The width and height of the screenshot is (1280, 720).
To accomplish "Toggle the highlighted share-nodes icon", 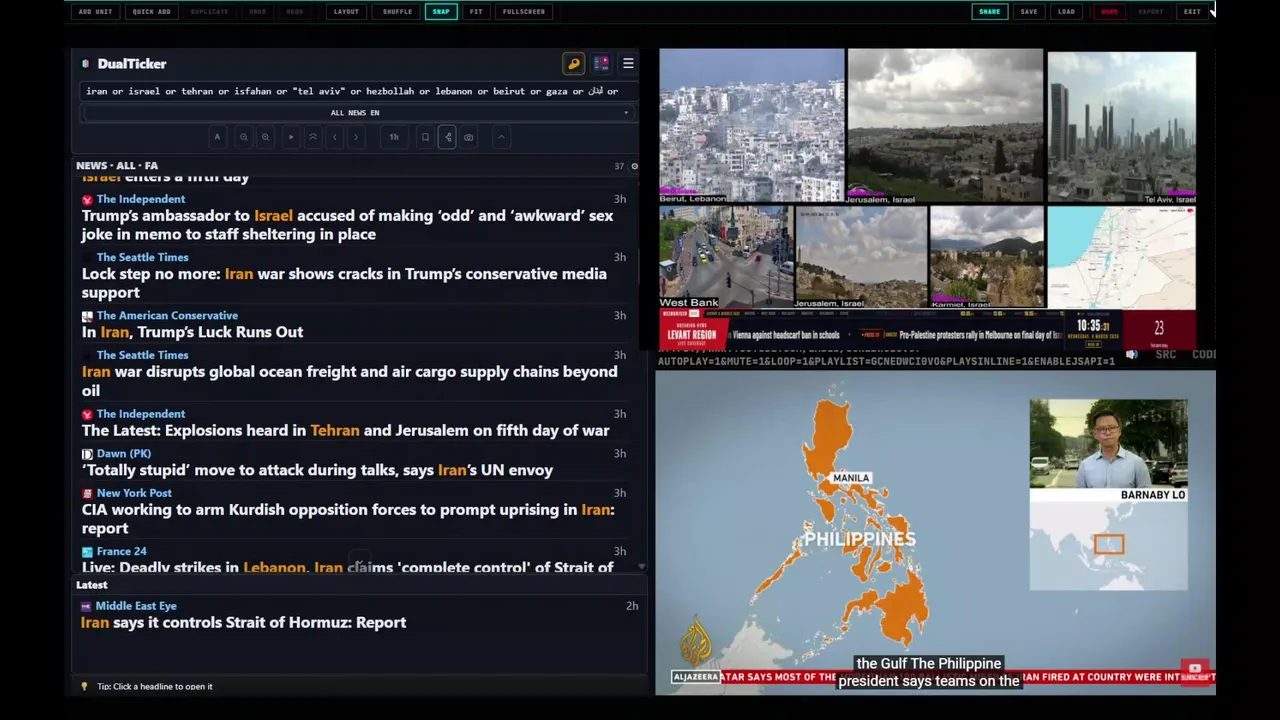I will [447, 137].
